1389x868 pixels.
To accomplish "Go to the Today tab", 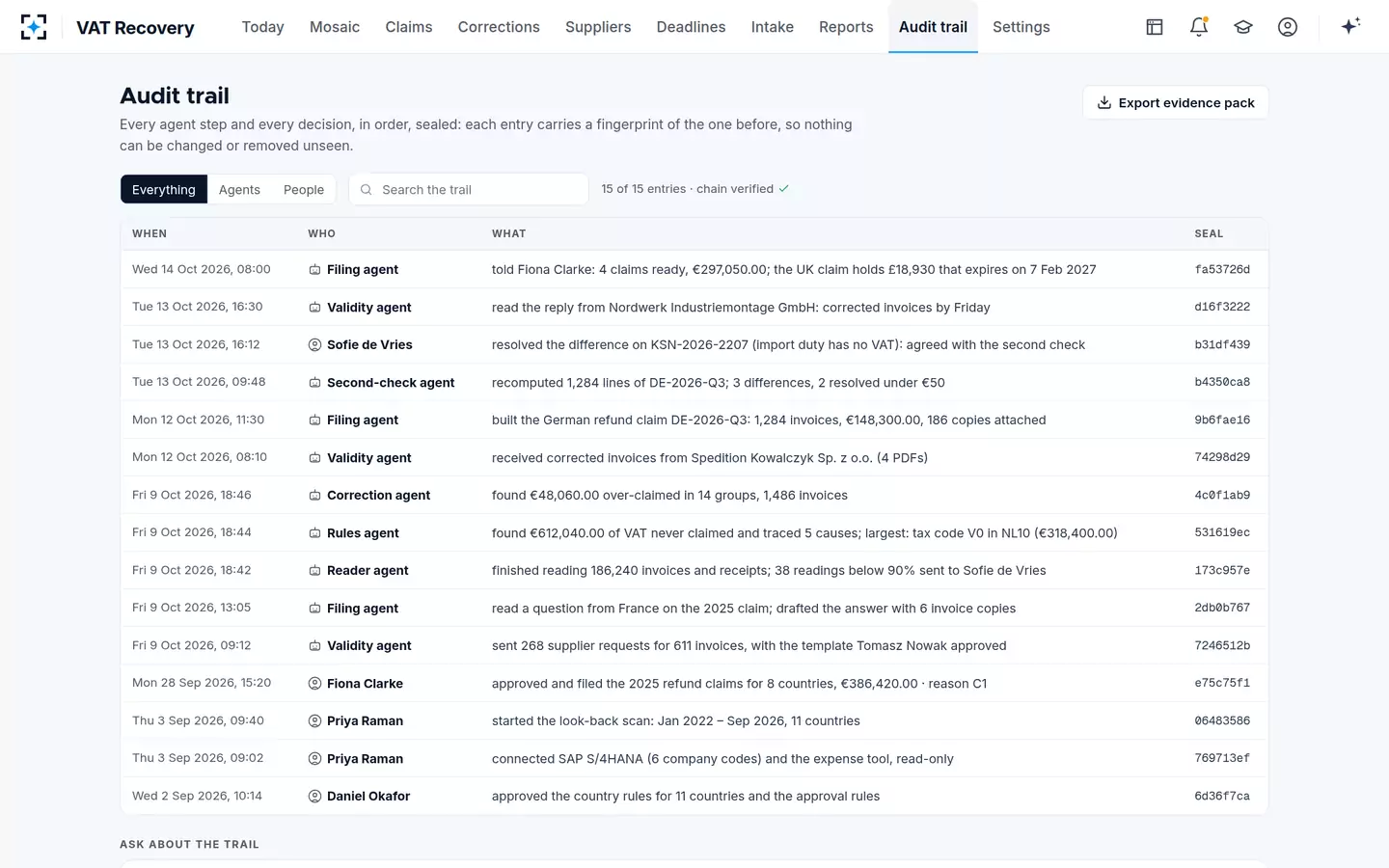I will (x=262, y=27).
